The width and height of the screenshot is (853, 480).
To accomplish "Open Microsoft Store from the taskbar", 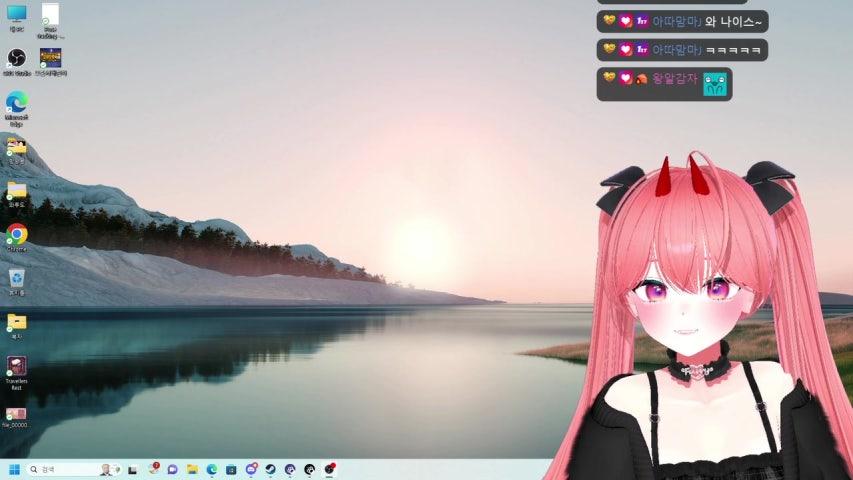I will [x=231, y=470].
